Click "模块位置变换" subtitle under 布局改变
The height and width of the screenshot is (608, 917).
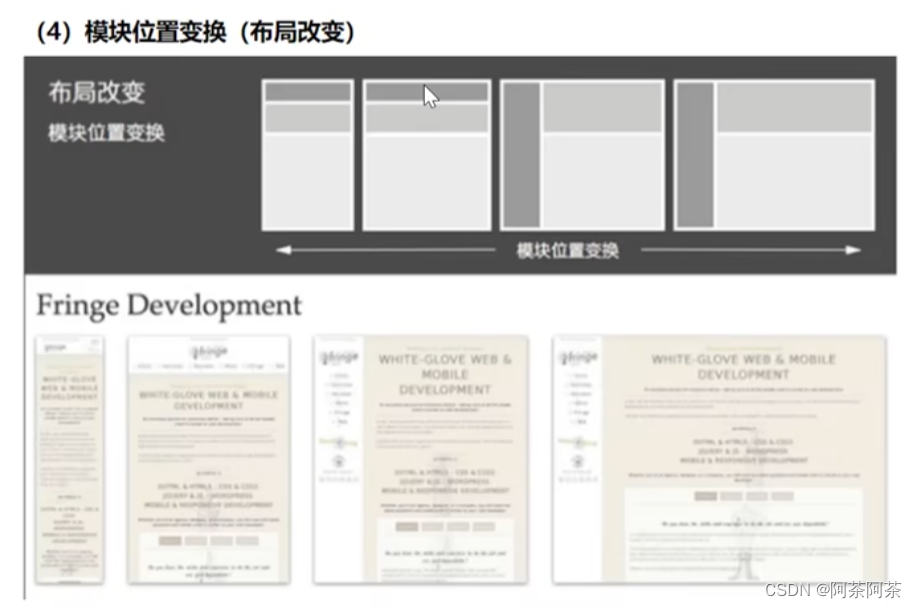point(106,133)
